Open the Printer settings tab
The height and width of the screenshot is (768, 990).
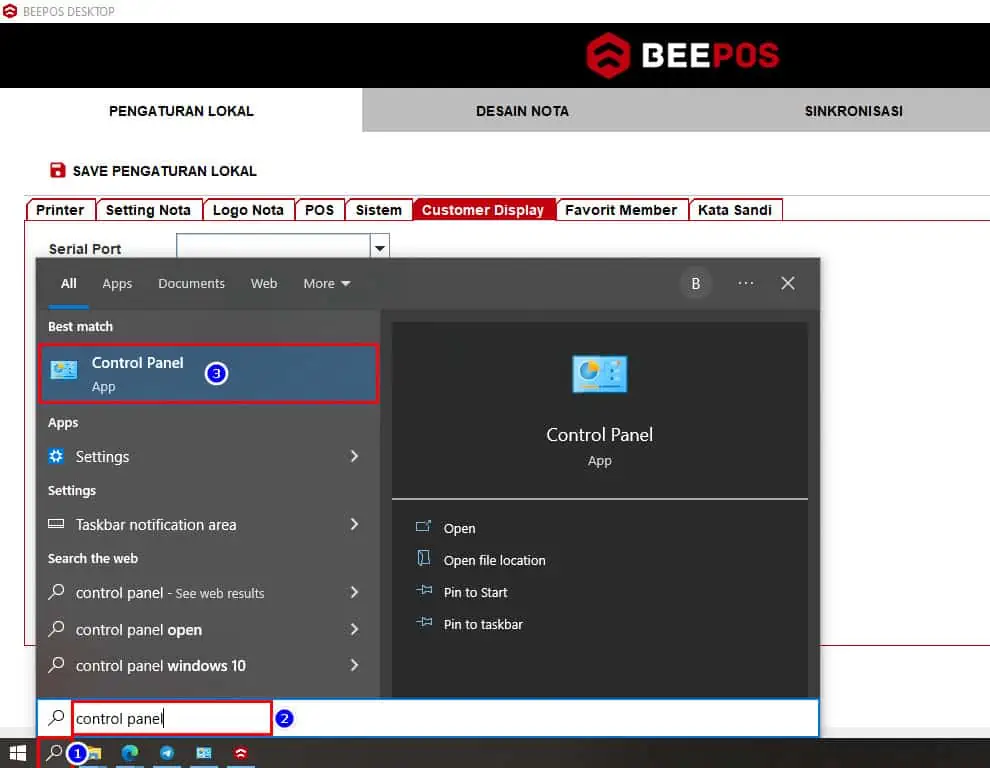pos(60,210)
